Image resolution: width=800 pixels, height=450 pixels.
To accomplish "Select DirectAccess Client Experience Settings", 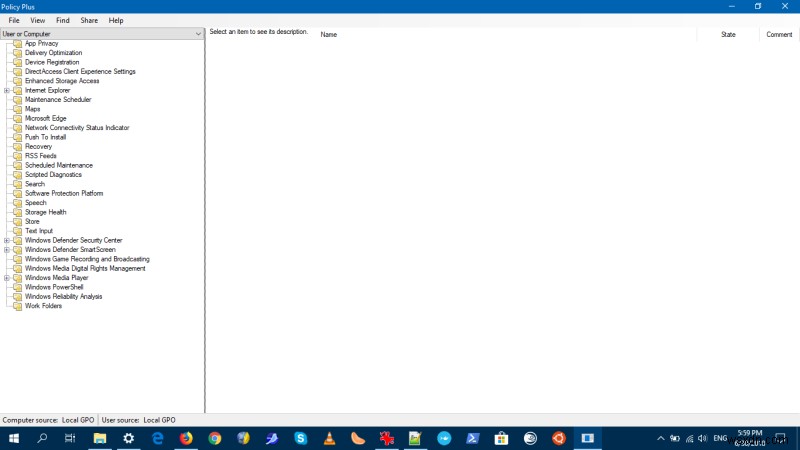I will click(80, 71).
